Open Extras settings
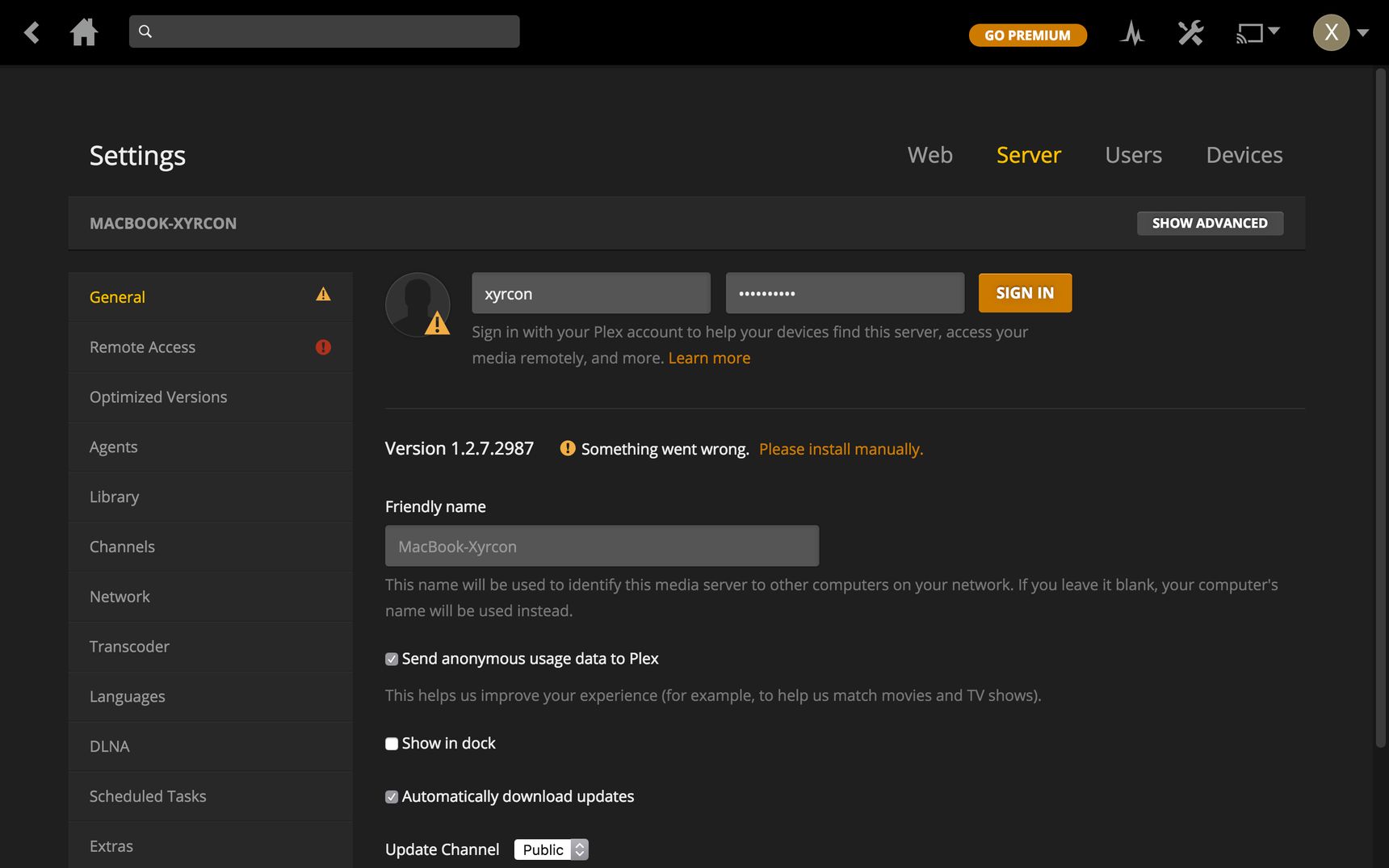The image size is (1389, 868). click(210, 845)
